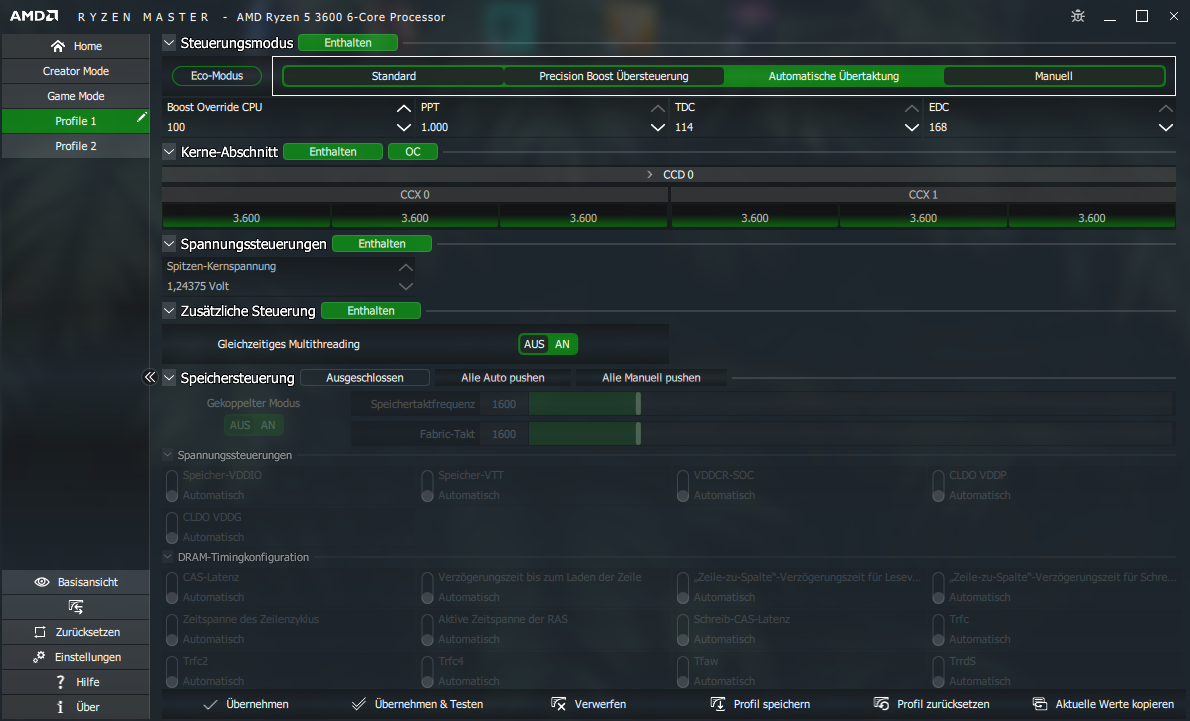1190x721 pixels.
Task: Open Game Mode profile
Action: click(76, 96)
